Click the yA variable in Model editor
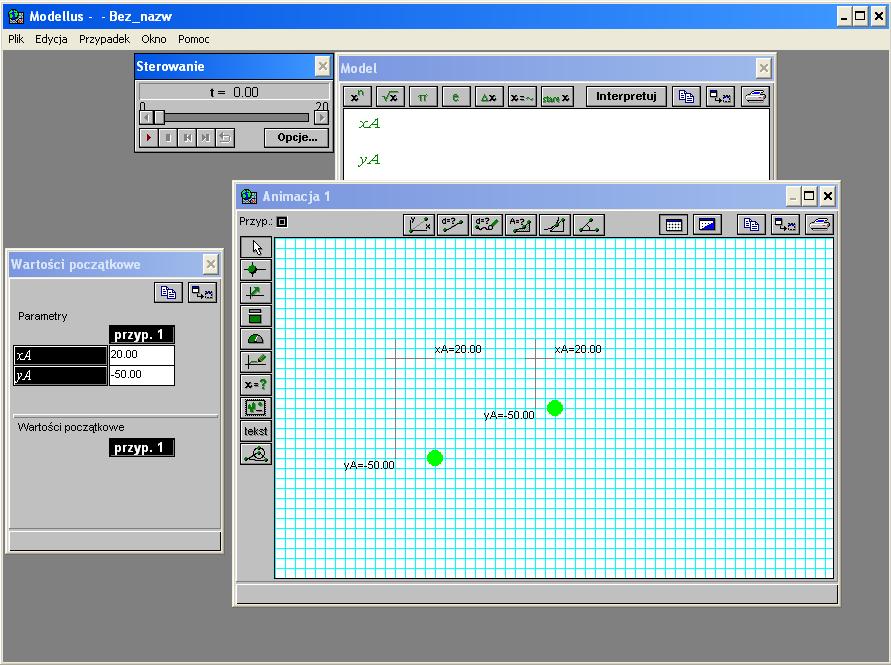Viewport: 891px width, 665px height. [x=369, y=160]
